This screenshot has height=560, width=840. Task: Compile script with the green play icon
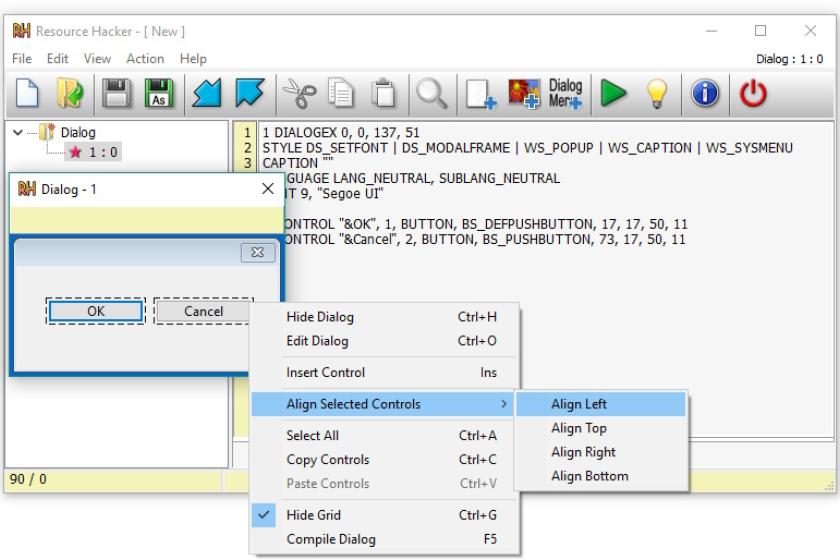[613, 93]
